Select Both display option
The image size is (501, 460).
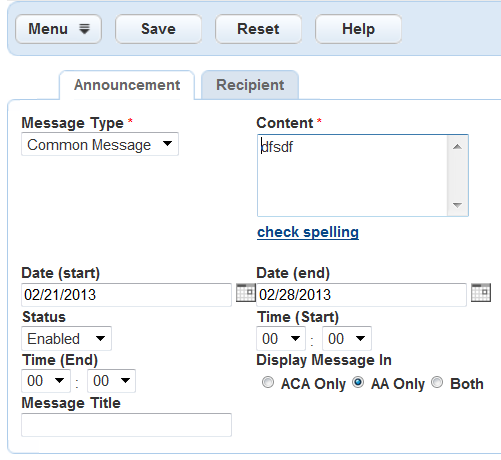(x=437, y=382)
